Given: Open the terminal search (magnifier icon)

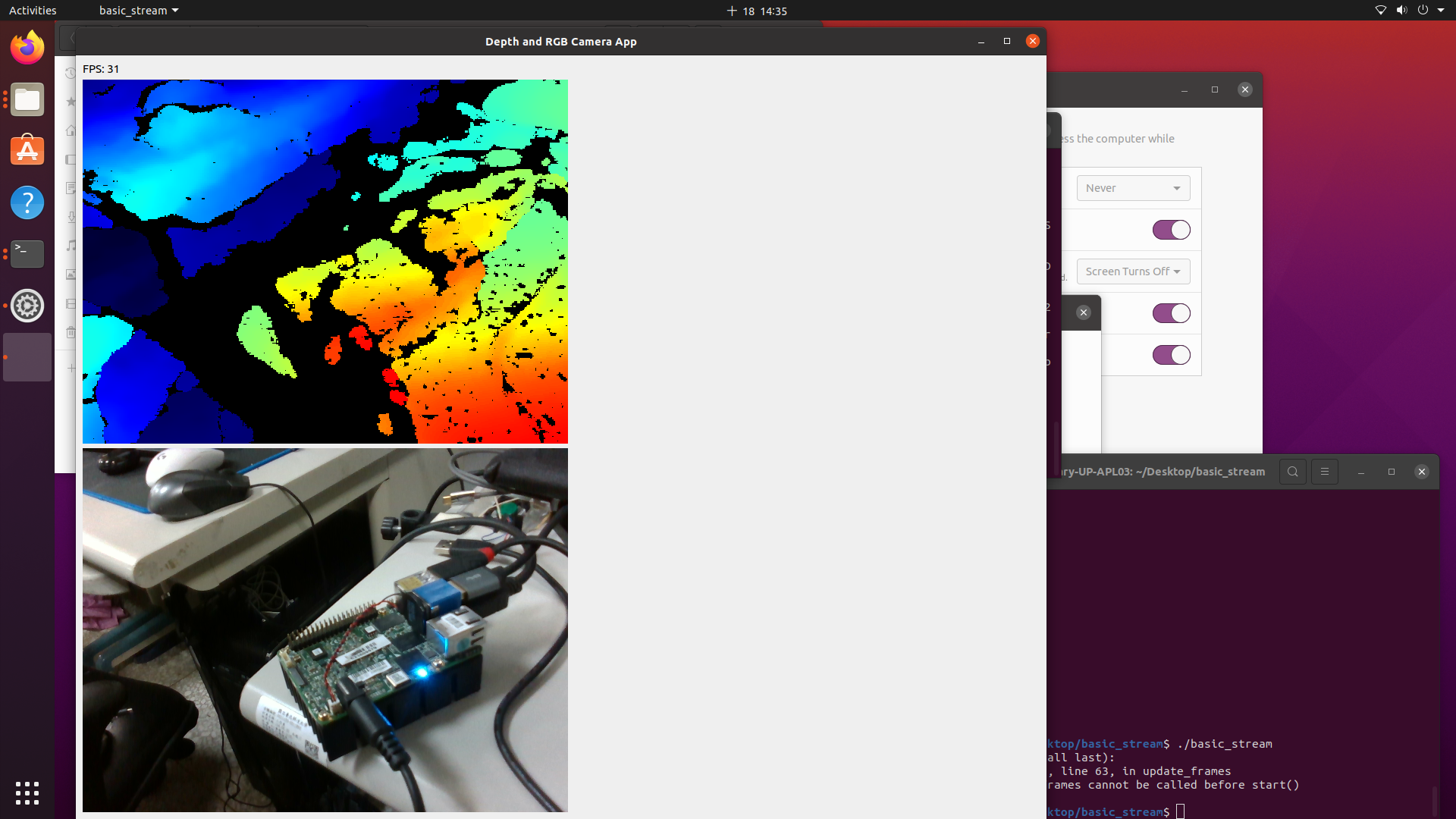Looking at the screenshot, I should pyautogui.click(x=1293, y=471).
